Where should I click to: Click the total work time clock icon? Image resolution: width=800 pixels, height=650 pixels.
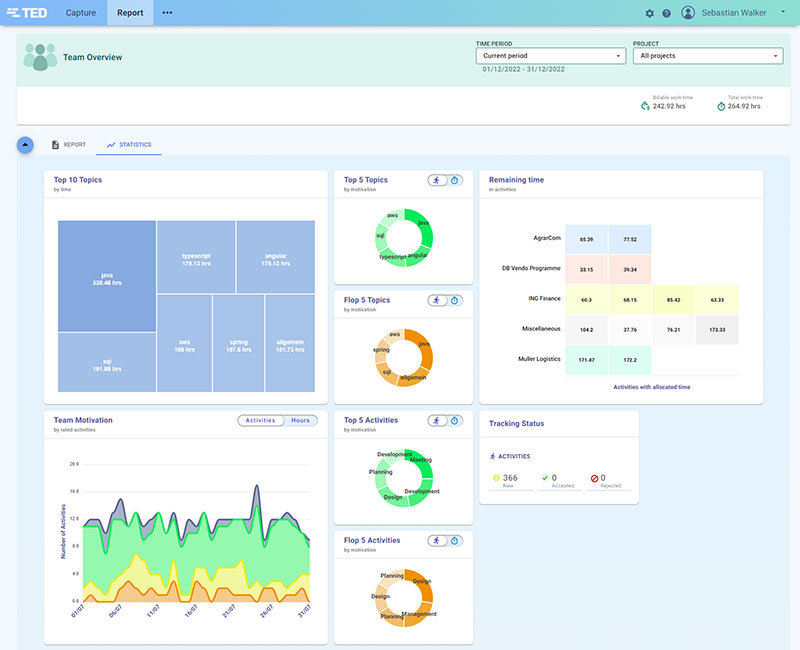click(721, 106)
